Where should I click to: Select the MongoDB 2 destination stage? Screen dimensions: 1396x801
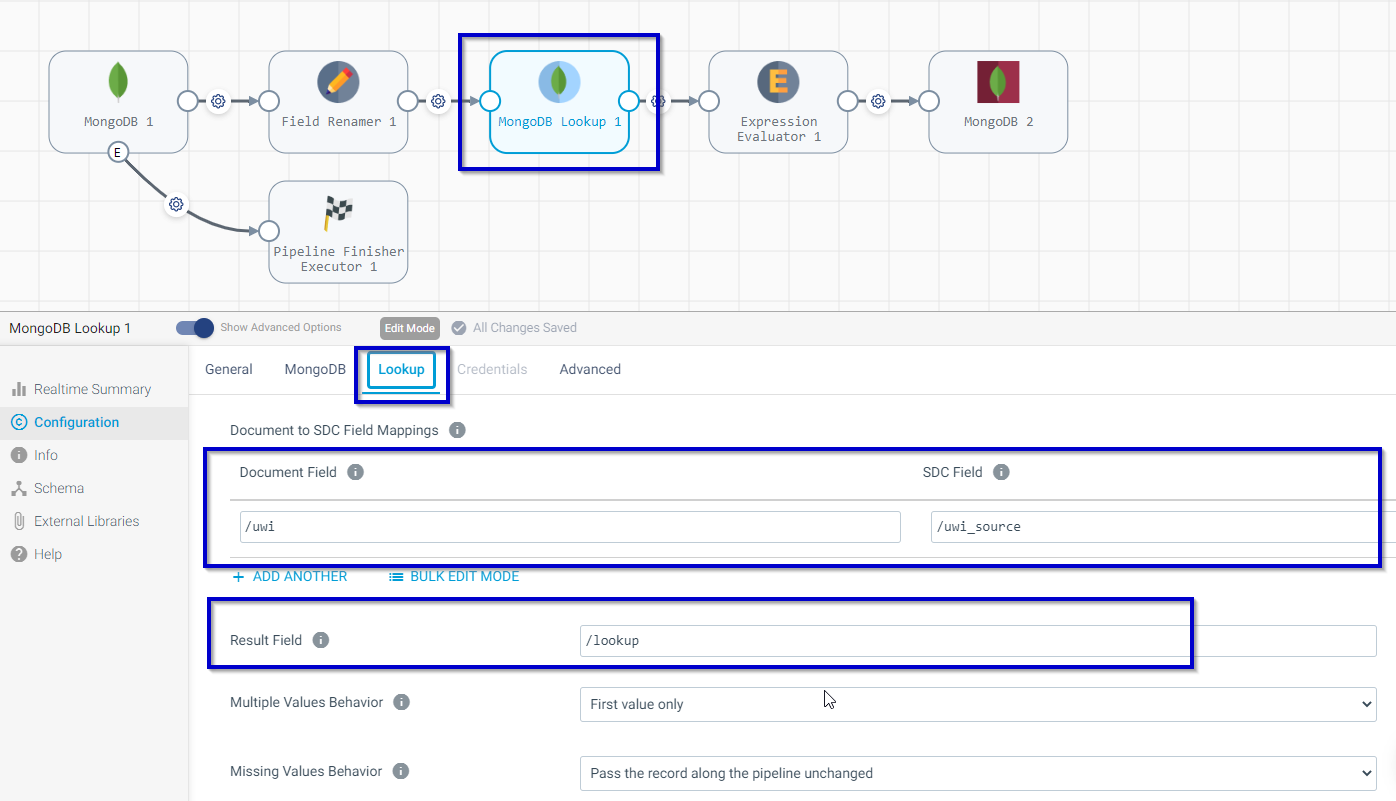click(x=998, y=102)
